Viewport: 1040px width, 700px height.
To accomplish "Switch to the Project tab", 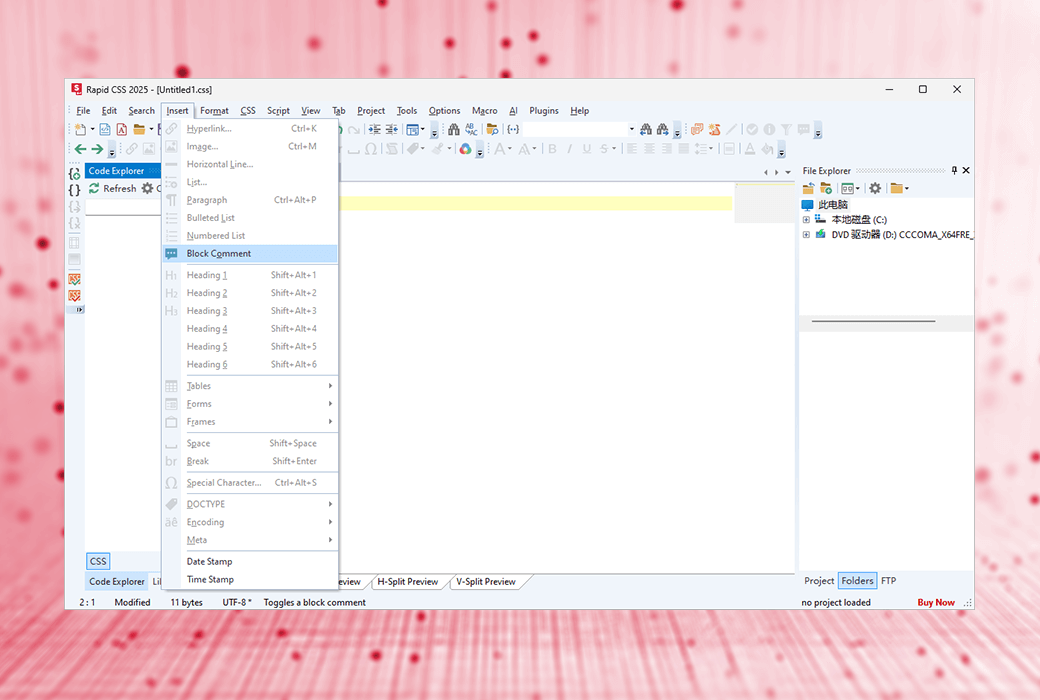I will (819, 581).
